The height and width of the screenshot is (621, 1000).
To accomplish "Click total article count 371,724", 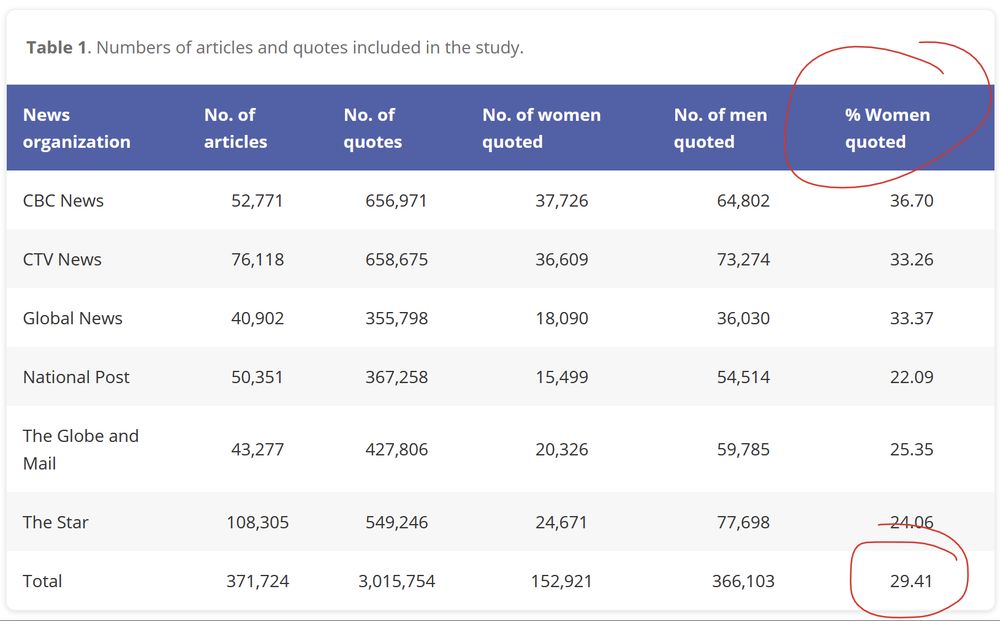I will click(257, 581).
